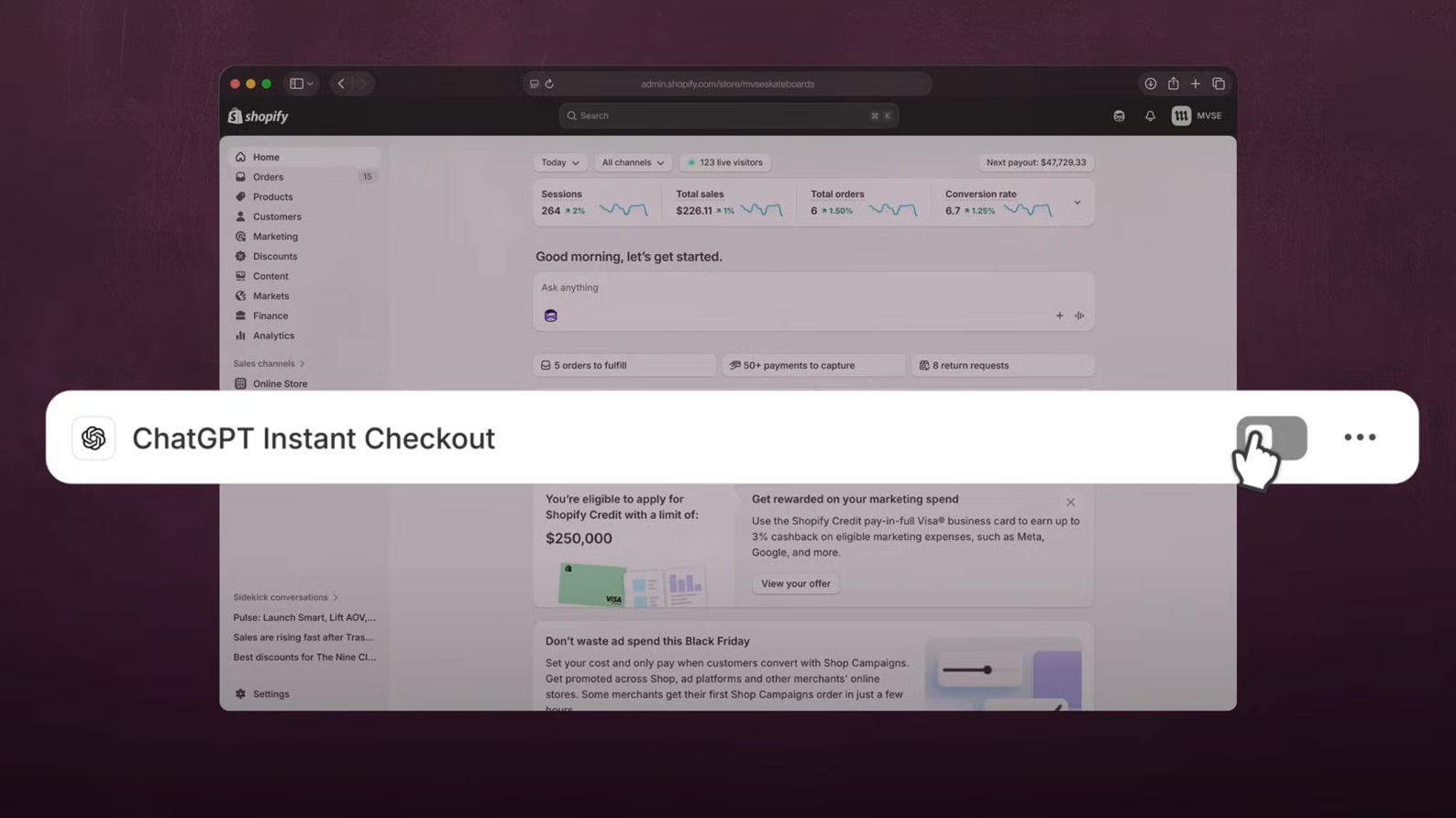This screenshot has width=1456, height=818.
Task: Open 50+ payments to capture card
Action: (x=813, y=365)
